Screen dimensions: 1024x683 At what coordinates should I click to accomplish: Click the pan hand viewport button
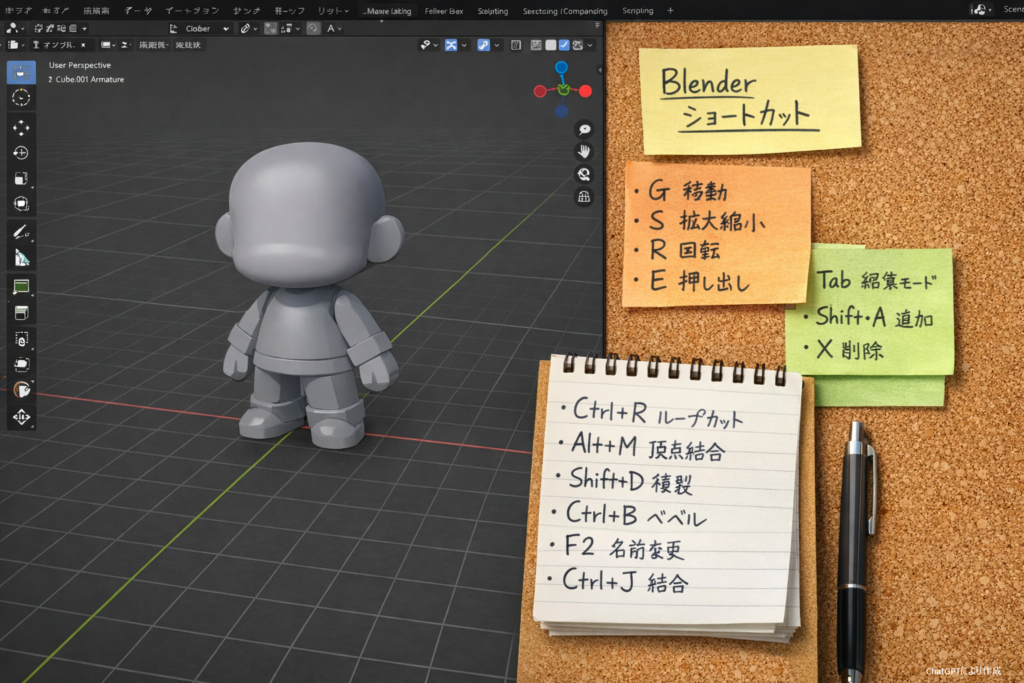(584, 151)
